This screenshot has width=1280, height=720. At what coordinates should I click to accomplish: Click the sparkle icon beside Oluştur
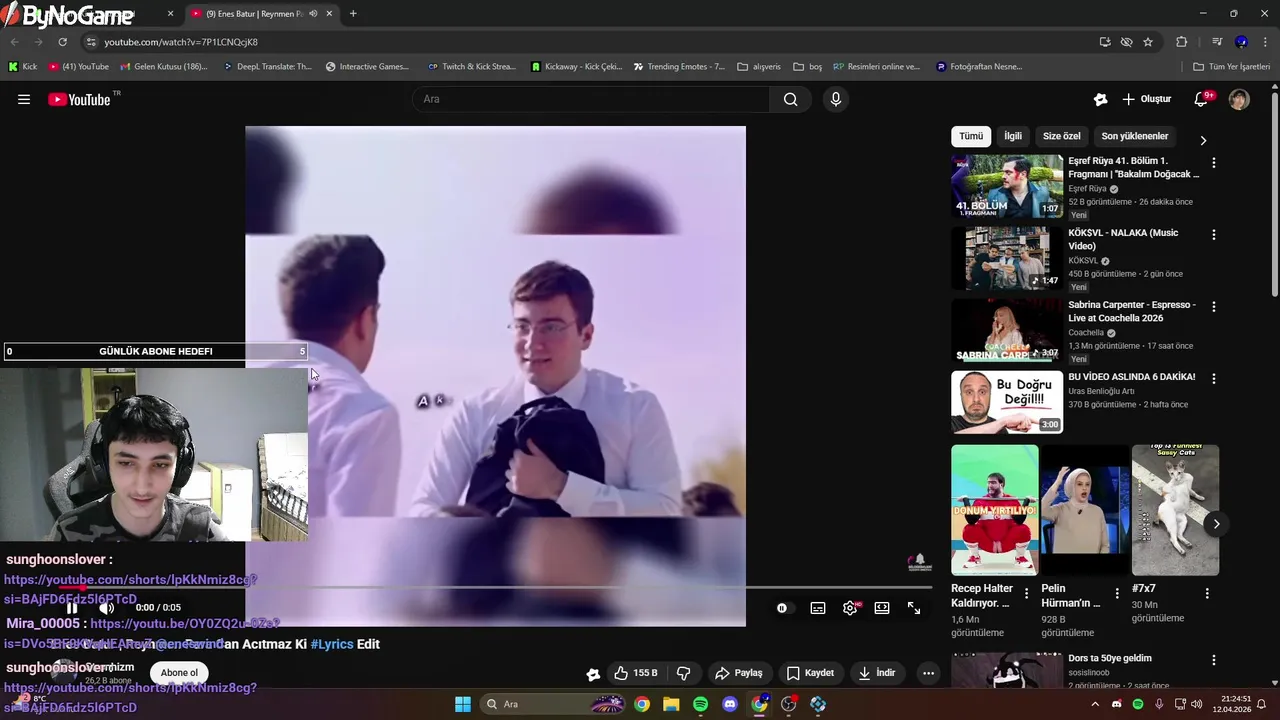coord(1101,99)
